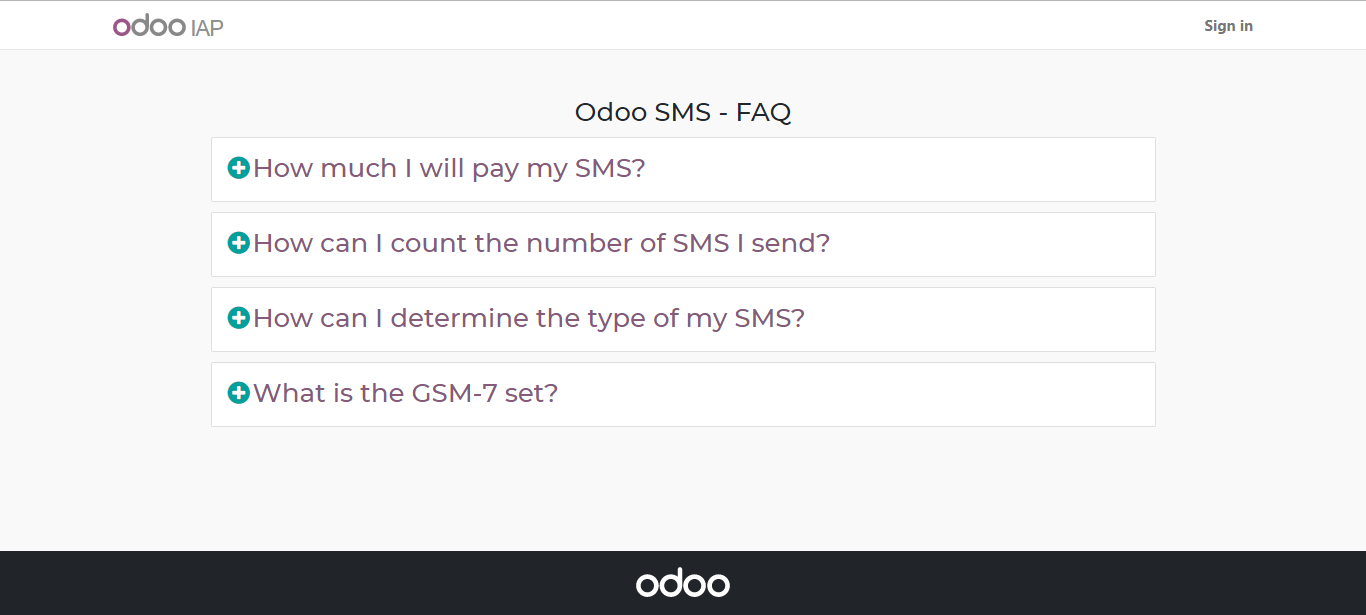Click the plus icon beside "determine the type" question
The width and height of the screenshot is (1366, 615).
[x=238, y=318]
